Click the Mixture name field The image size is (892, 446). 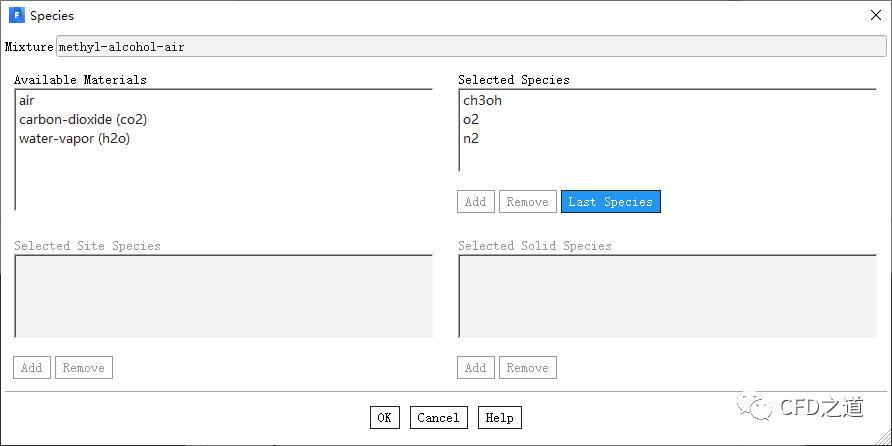click(x=470, y=47)
